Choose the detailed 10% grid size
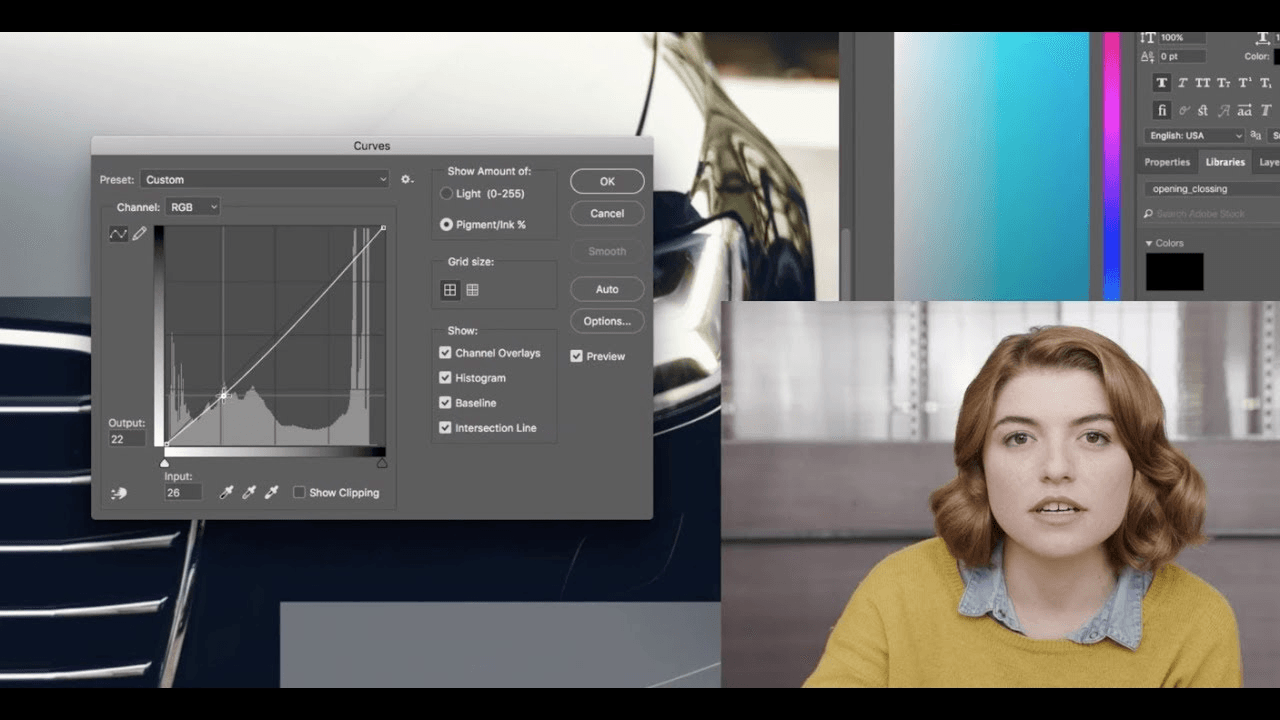Image resolution: width=1280 pixels, height=720 pixels. 472,290
